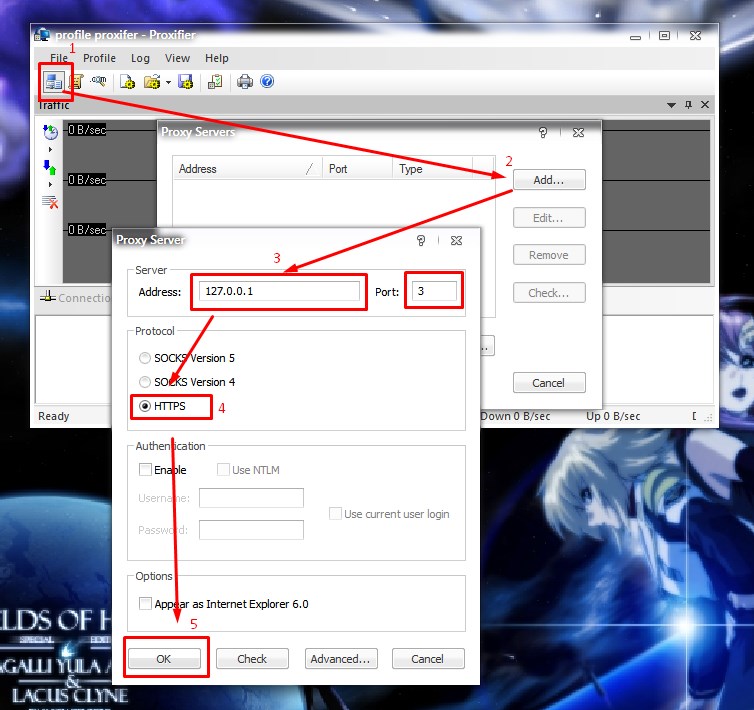The height and width of the screenshot is (710, 754).
Task: Expand the open profile dropdown arrow
Action: 168,82
